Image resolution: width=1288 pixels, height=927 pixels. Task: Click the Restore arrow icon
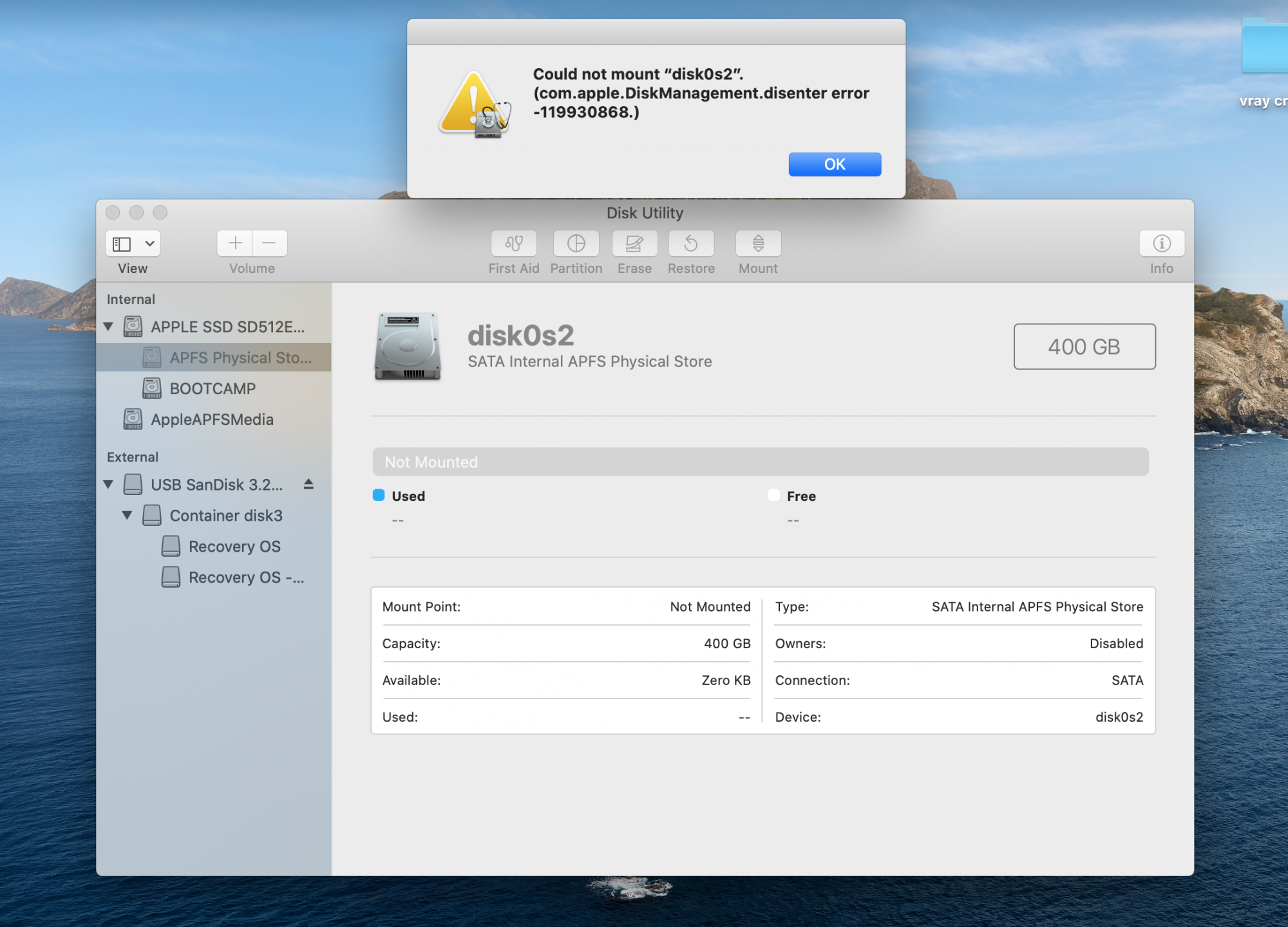click(x=691, y=243)
